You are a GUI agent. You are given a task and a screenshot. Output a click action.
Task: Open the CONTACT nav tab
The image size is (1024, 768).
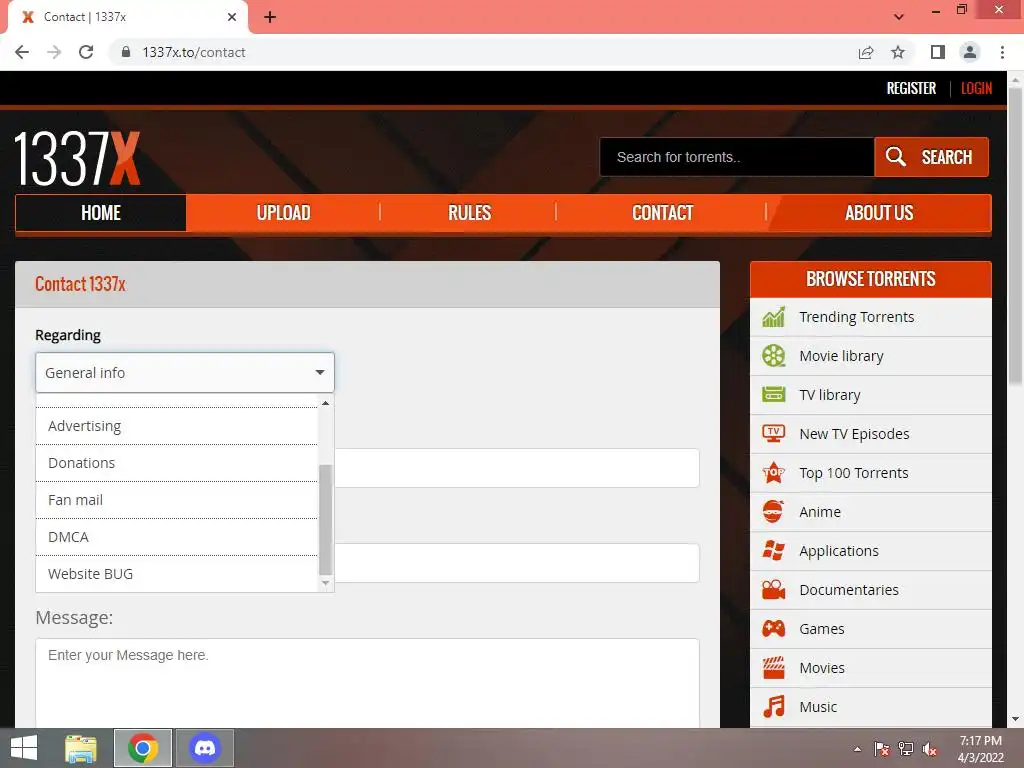(x=662, y=213)
